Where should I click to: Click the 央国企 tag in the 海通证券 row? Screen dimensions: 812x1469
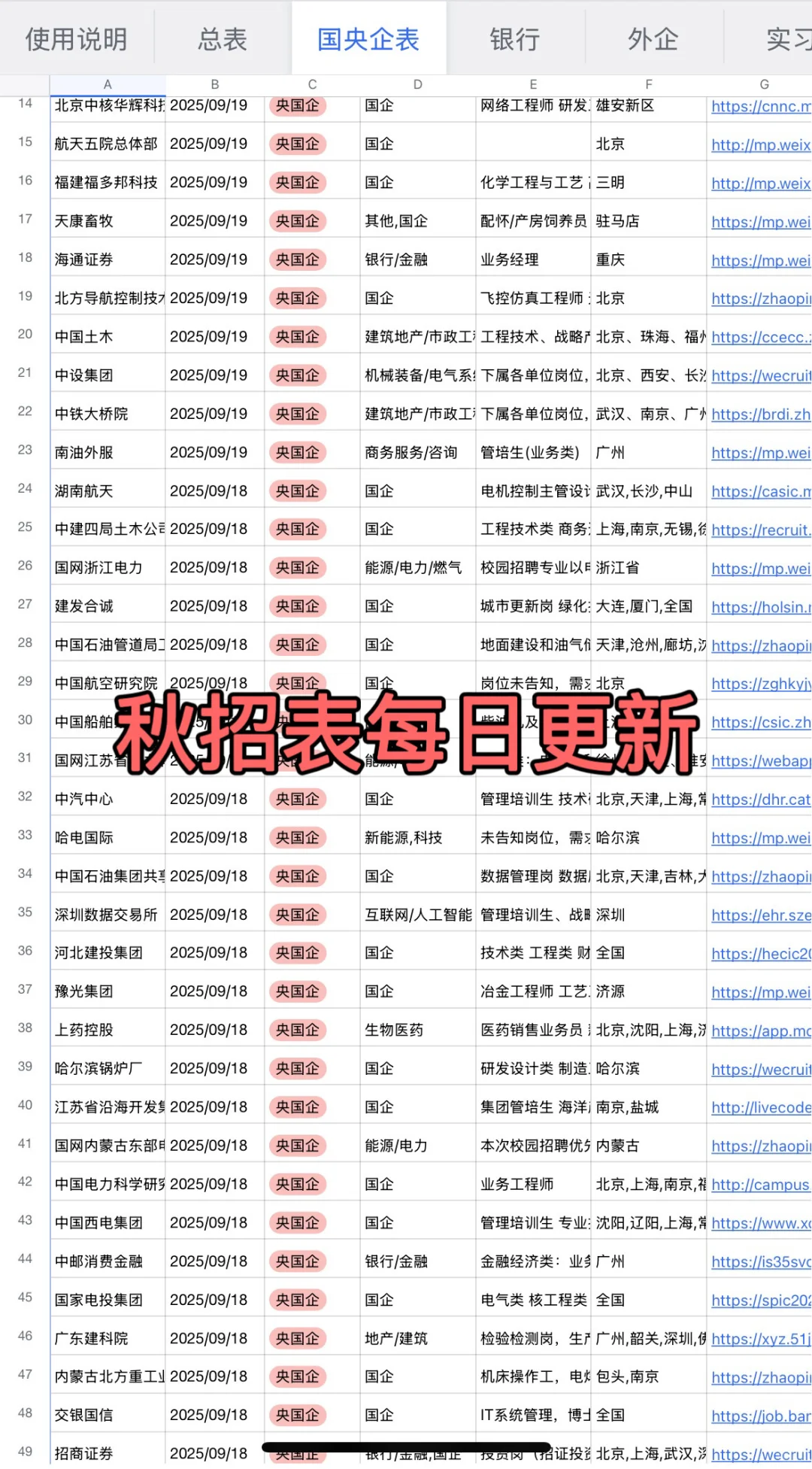tap(298, 260)
